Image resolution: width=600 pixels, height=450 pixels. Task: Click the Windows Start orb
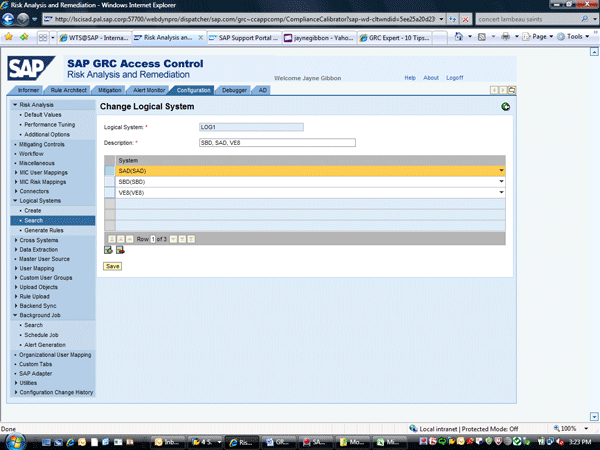[x=14, y=440]
